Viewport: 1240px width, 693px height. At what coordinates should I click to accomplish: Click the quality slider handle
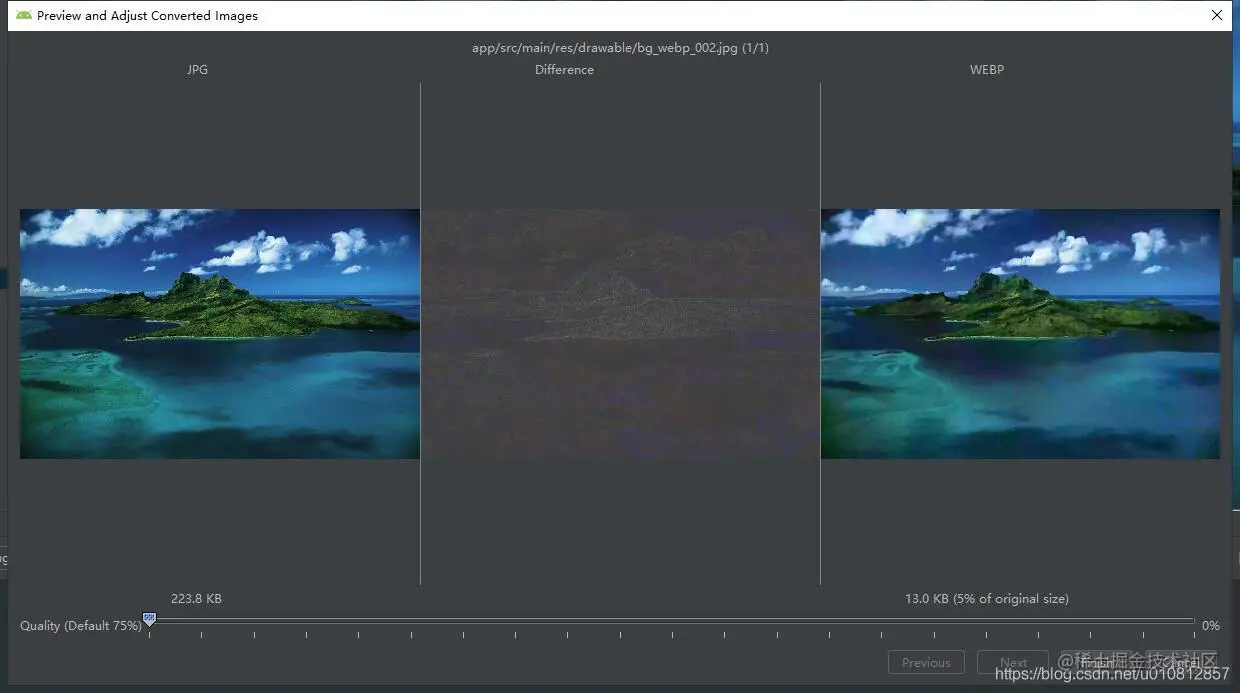(149, 620)
